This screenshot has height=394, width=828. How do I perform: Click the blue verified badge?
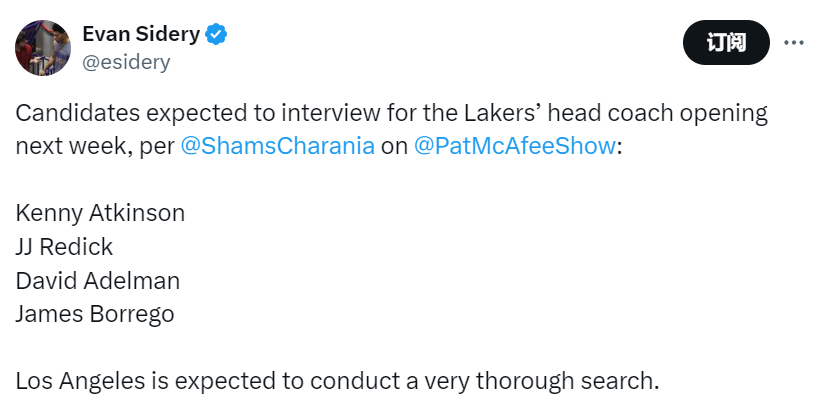[216, 34]
